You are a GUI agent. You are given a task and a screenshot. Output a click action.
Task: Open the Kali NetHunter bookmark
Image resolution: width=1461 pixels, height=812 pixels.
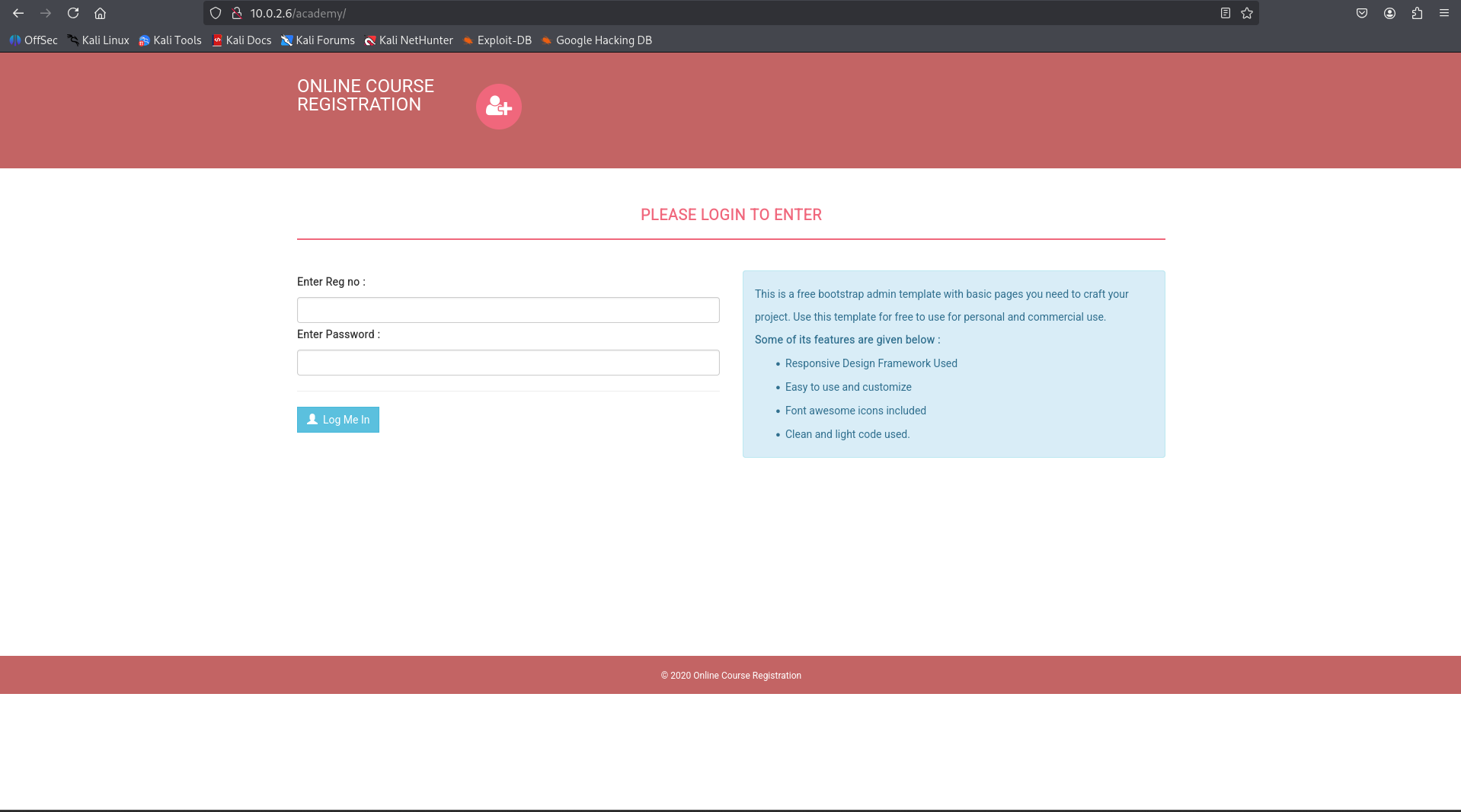pos(408,40)
